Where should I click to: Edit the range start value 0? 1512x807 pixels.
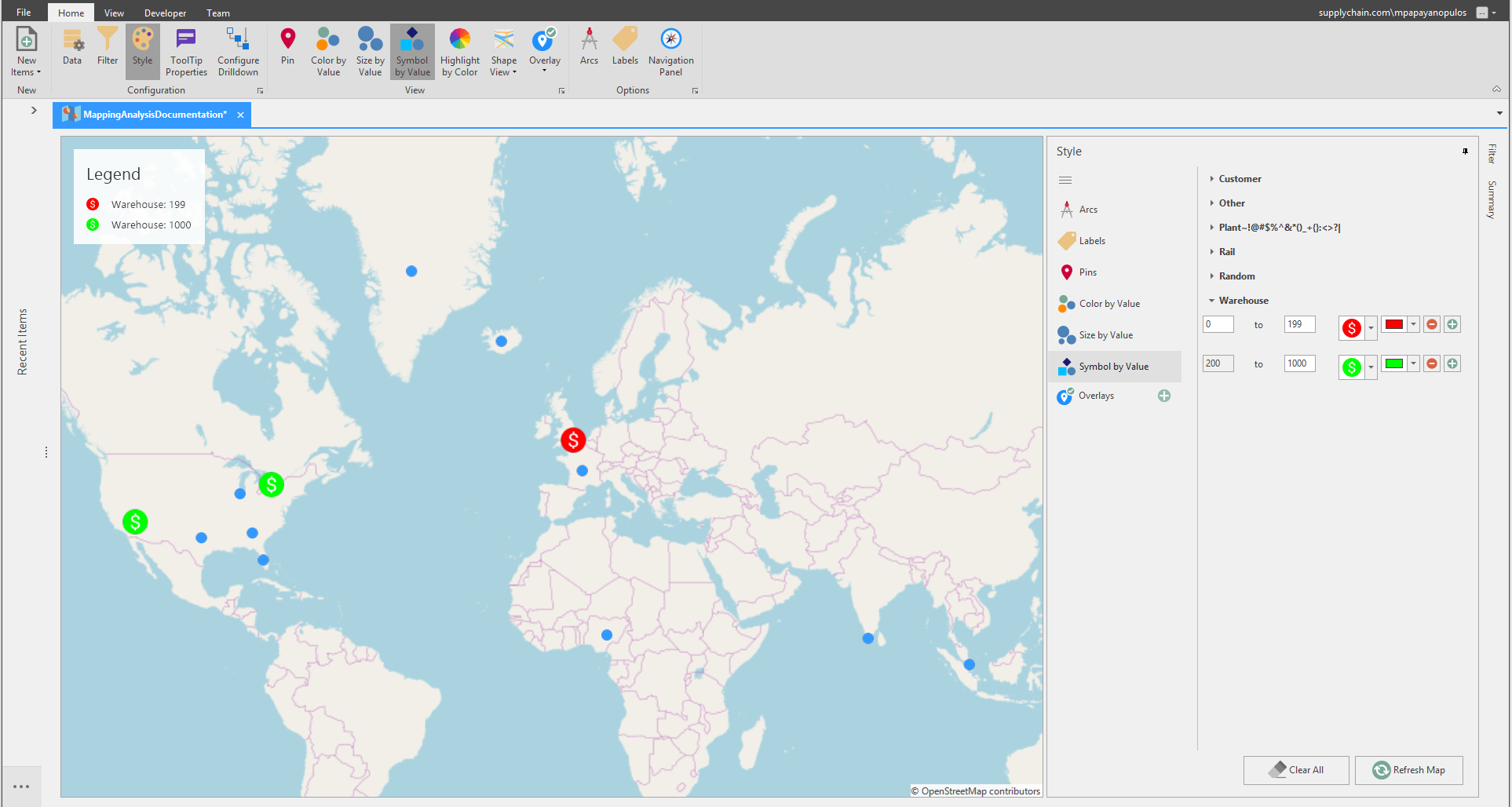tap(1218, 324)
